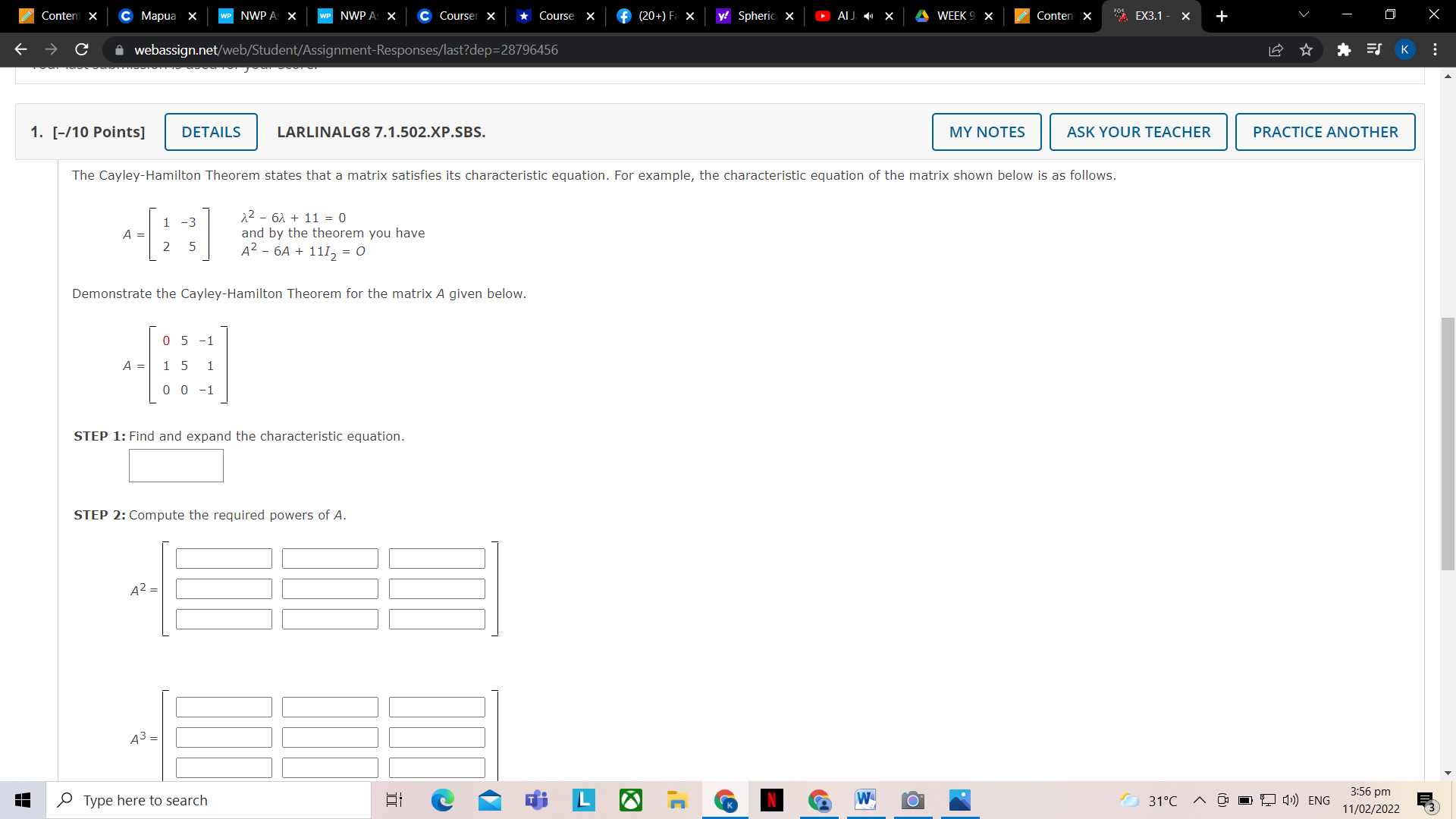Screen dimensions: 1456x819
Task: Open the tab search chevron
Action: coord(1303,15)
